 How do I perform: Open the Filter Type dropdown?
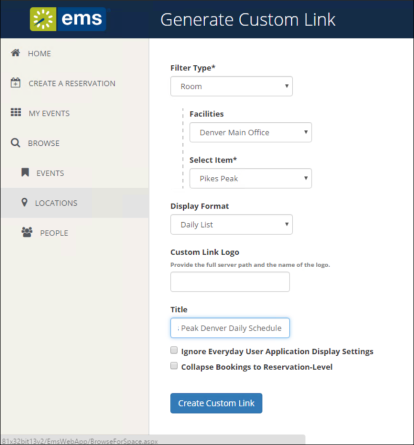[231, 86]
